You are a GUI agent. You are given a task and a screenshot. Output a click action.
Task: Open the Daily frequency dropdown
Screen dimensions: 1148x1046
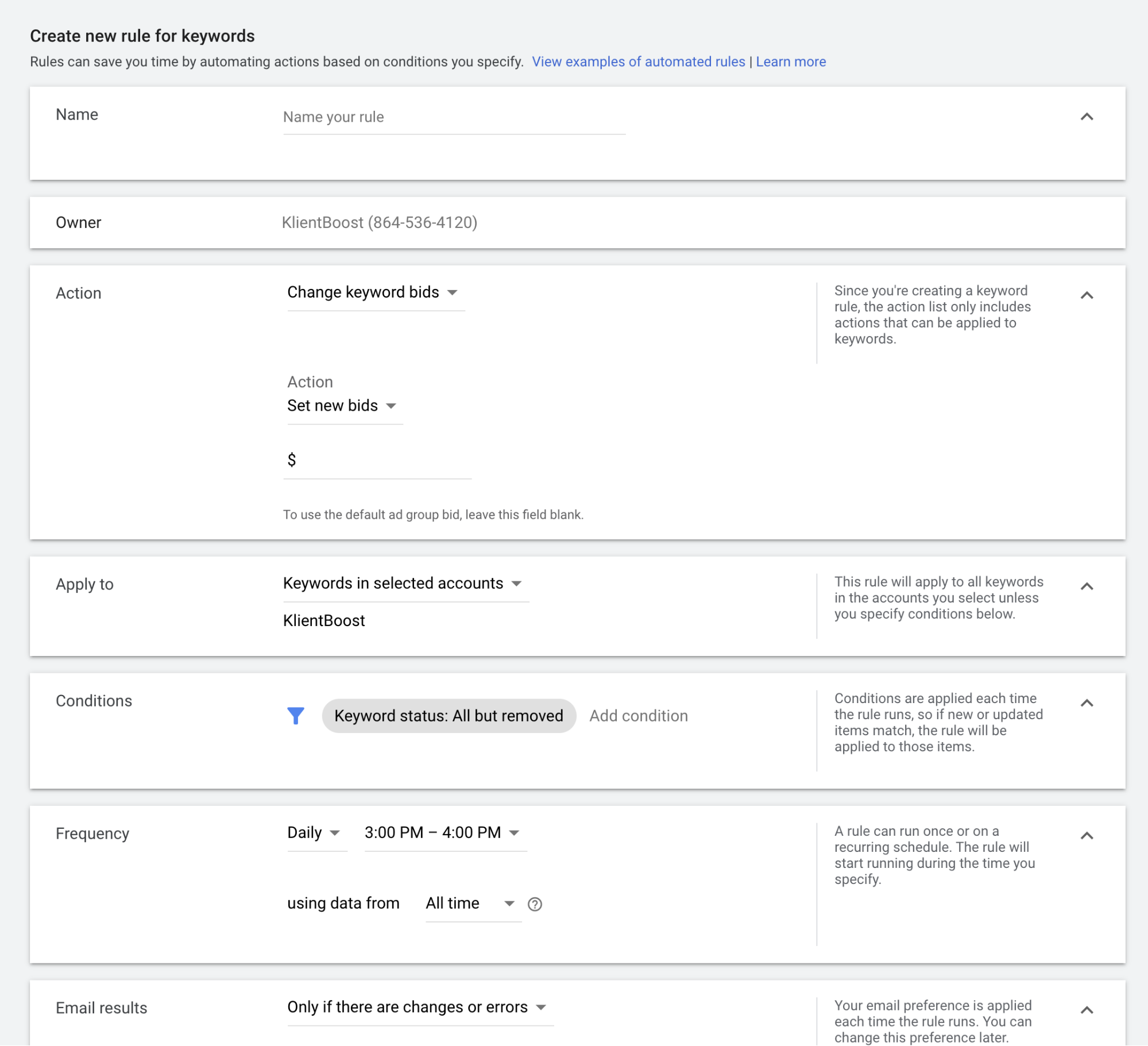(x=314, y=833)
